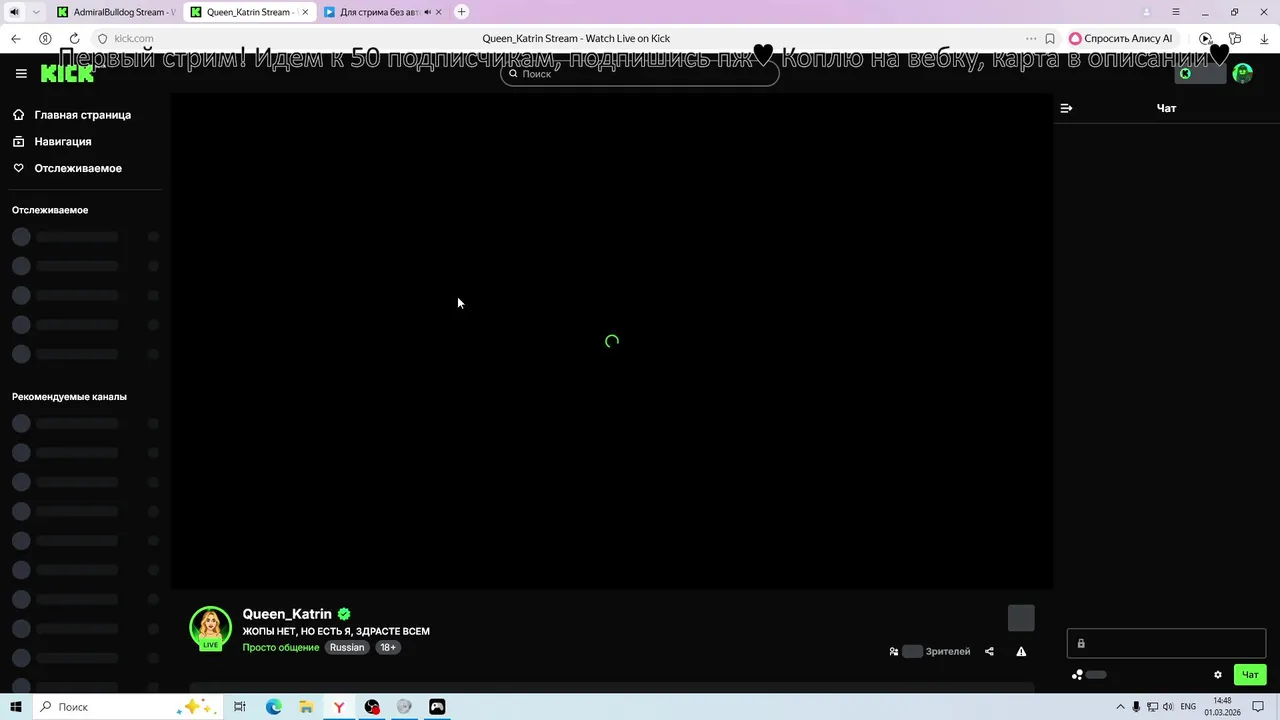Image resolution: width=1280 pixels, height=720 pixels.
Task: Click the viewers count icon near Зрителей
Action: coord(894,651)
